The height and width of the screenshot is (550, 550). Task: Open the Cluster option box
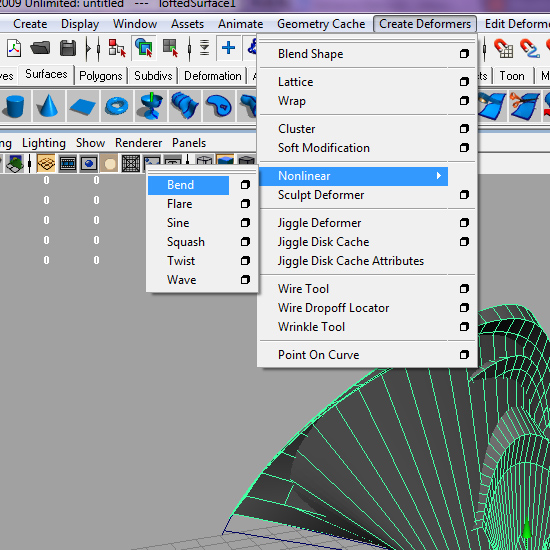click(464, 129)
